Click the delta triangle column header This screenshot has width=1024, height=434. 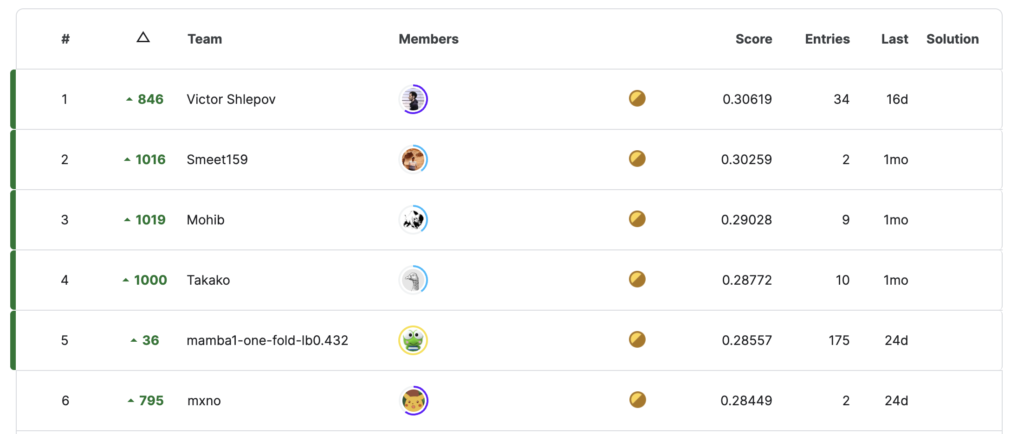click(x=143, y=38)
